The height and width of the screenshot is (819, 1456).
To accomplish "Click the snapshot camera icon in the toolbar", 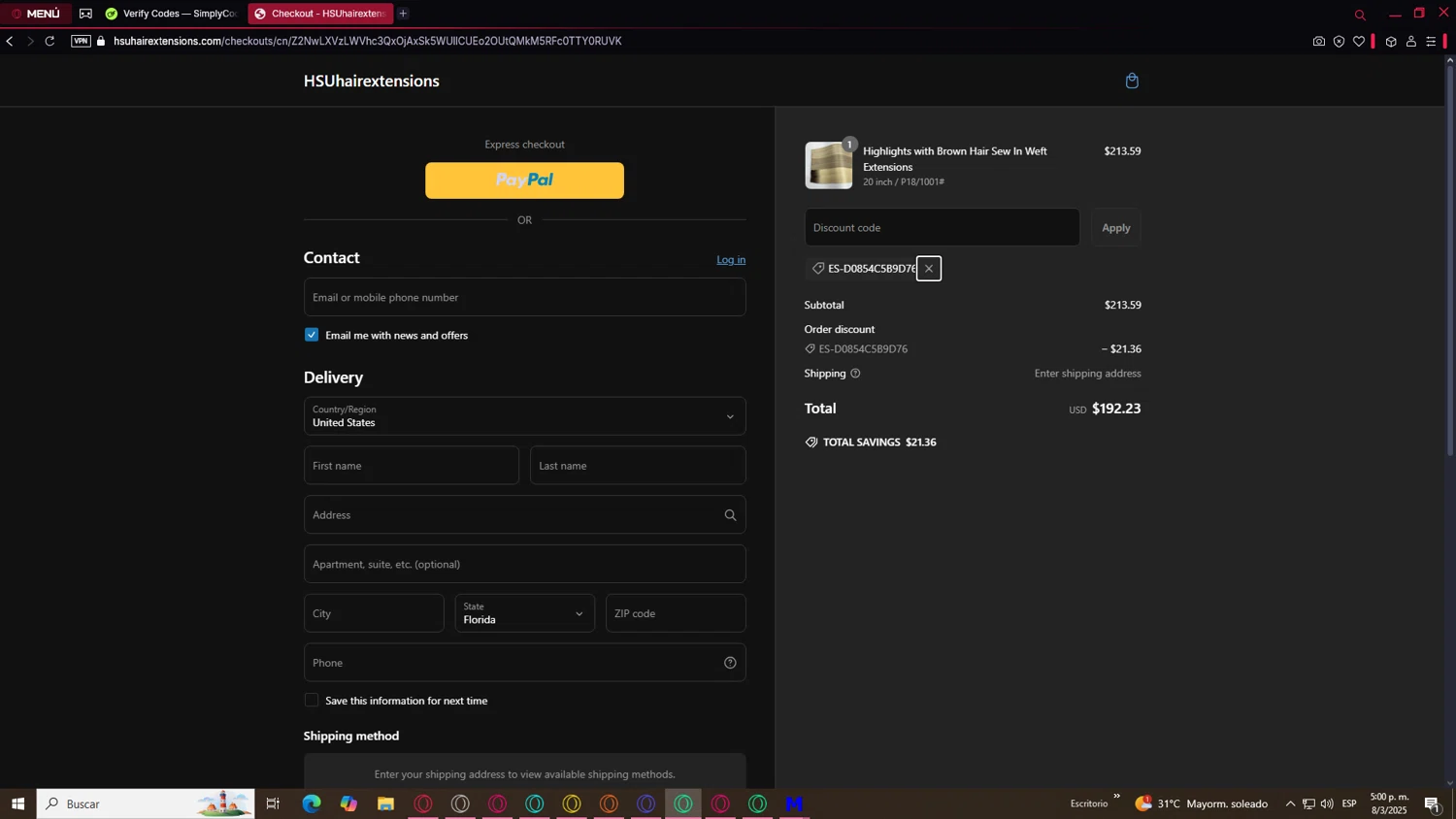I will pyautogui.click(x=1318, y=41).
